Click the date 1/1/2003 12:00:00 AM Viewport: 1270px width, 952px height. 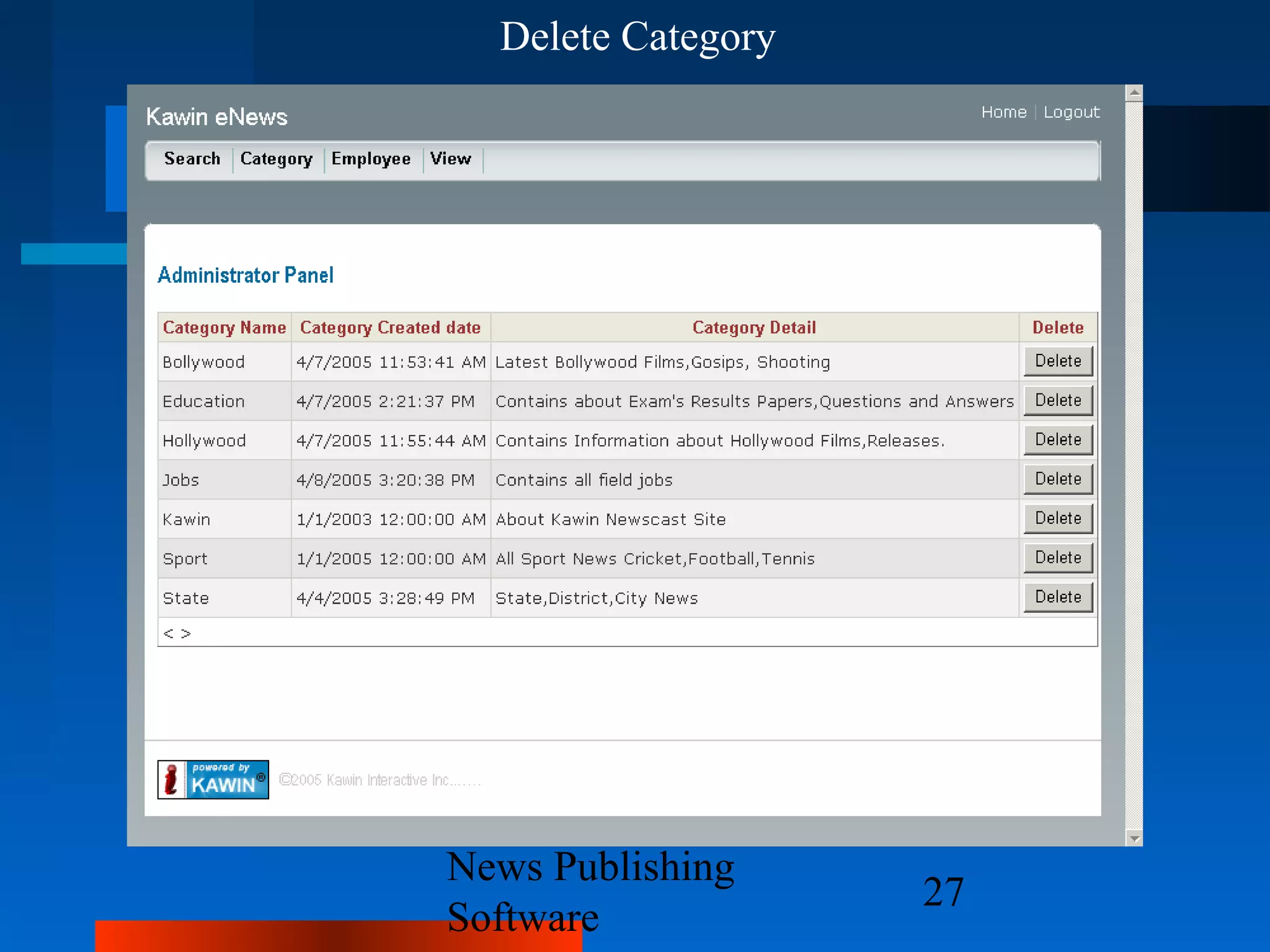click(391, 519)
